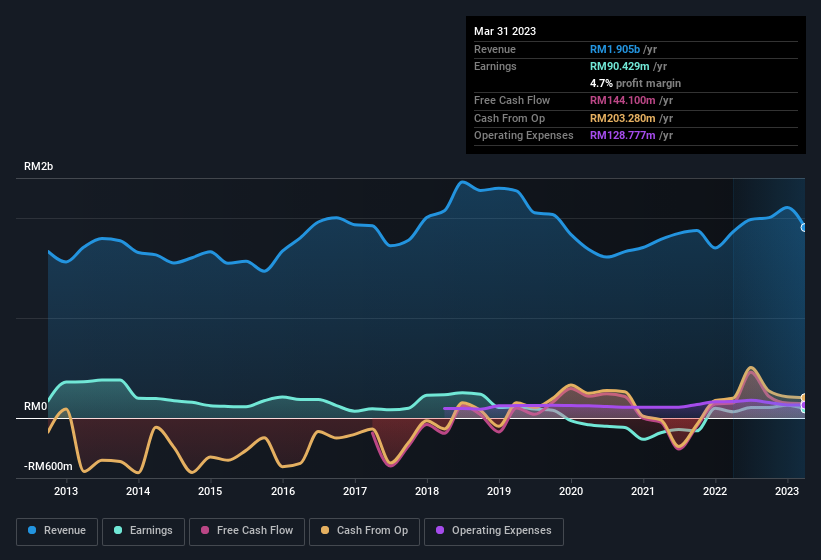Screen dimensions: 821x560
Task: Click the RM2b y-axis label
Action: (x=38, y=167)
